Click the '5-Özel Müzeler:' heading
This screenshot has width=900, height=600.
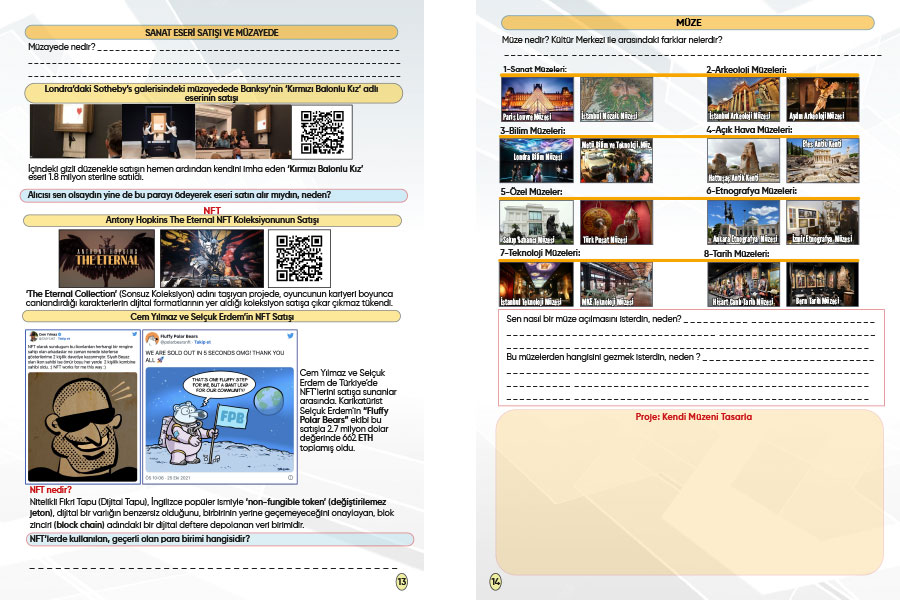click(531, 192)
